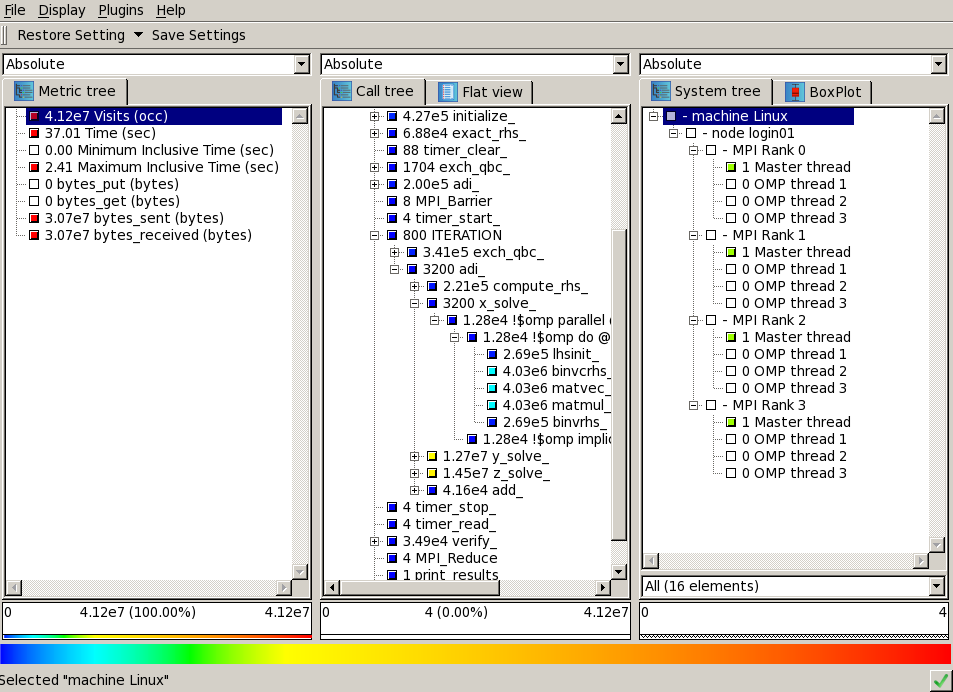Screen dimensions: 953x692
Task: Click the red square beside Time (sec)
Action: (x=34, y=133)
